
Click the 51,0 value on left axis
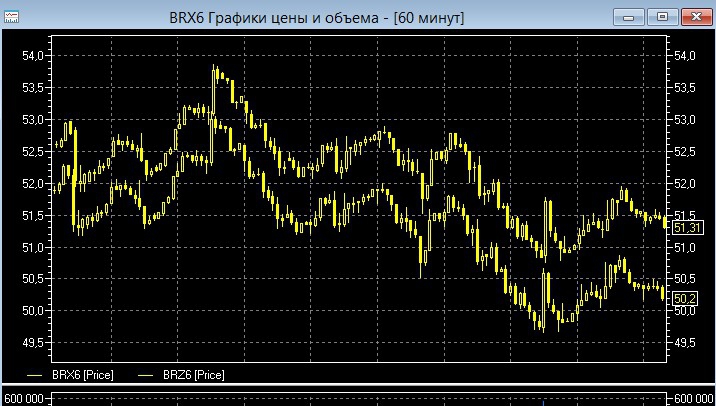pos(32,248)
